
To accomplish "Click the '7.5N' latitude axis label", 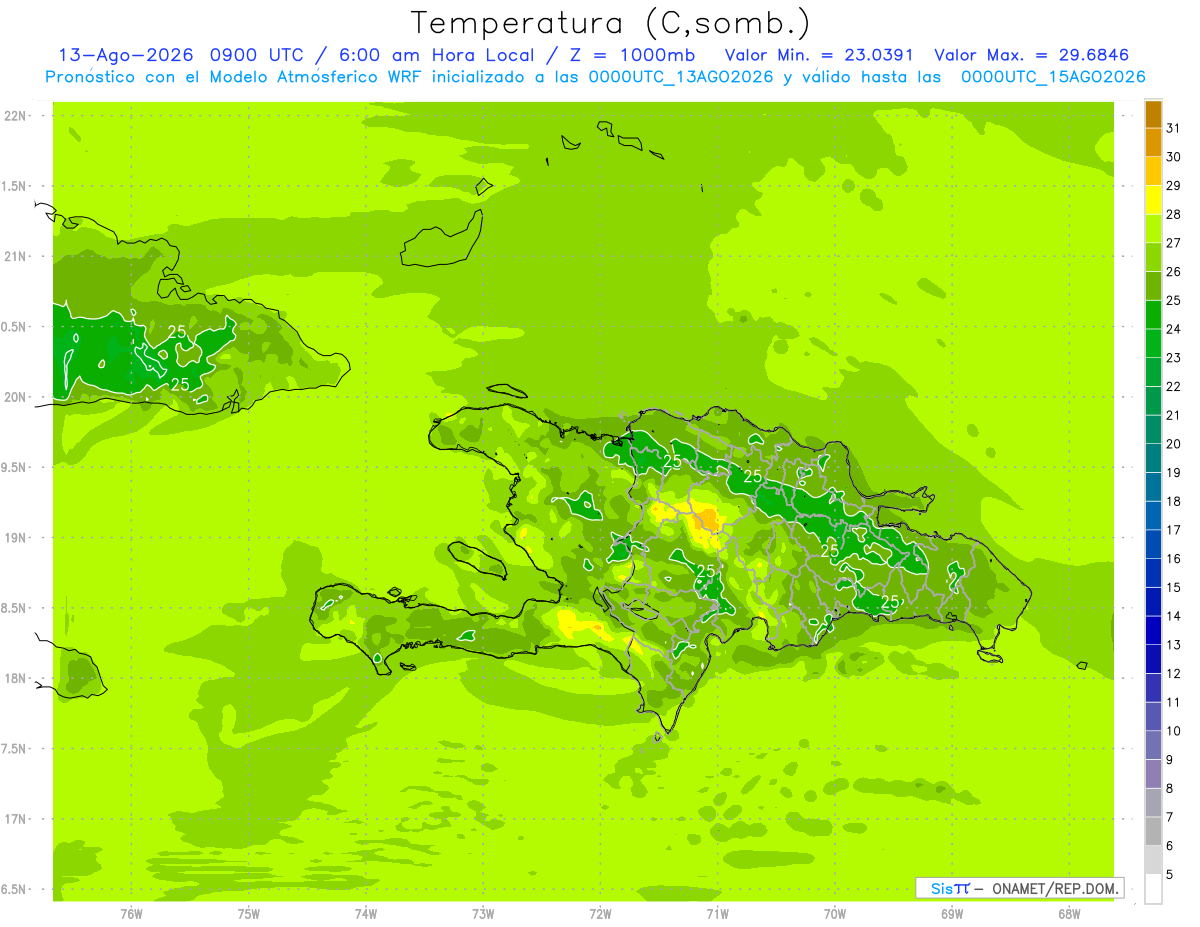I will tap(15, 750).
